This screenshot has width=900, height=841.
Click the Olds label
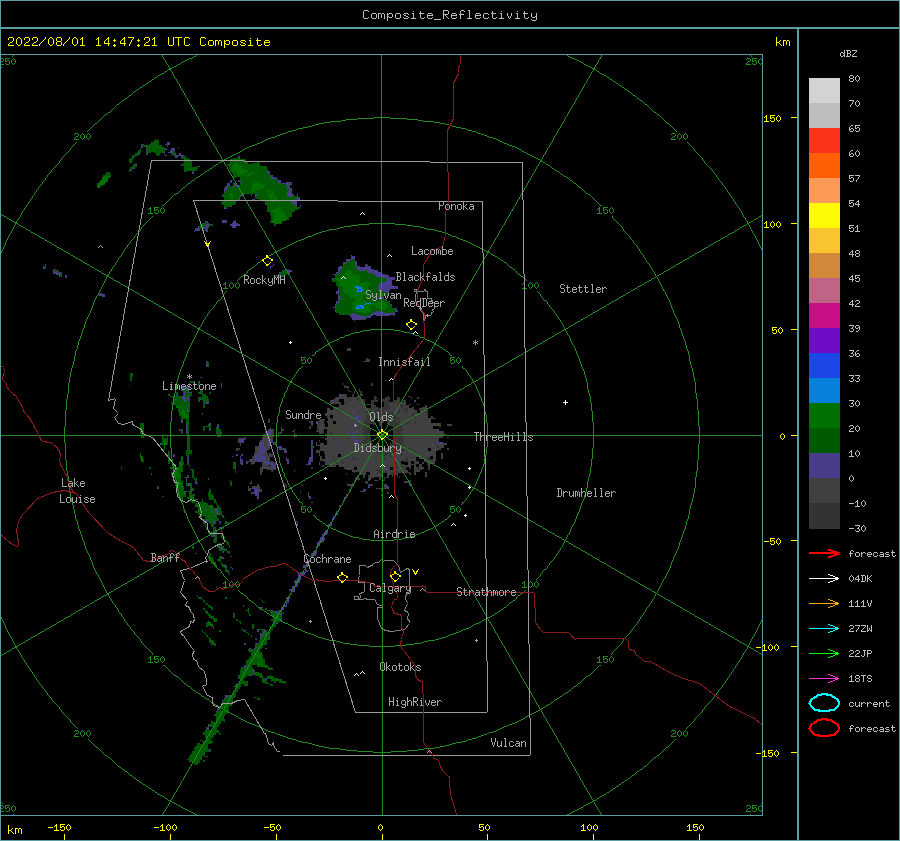(x=381, y=417)
